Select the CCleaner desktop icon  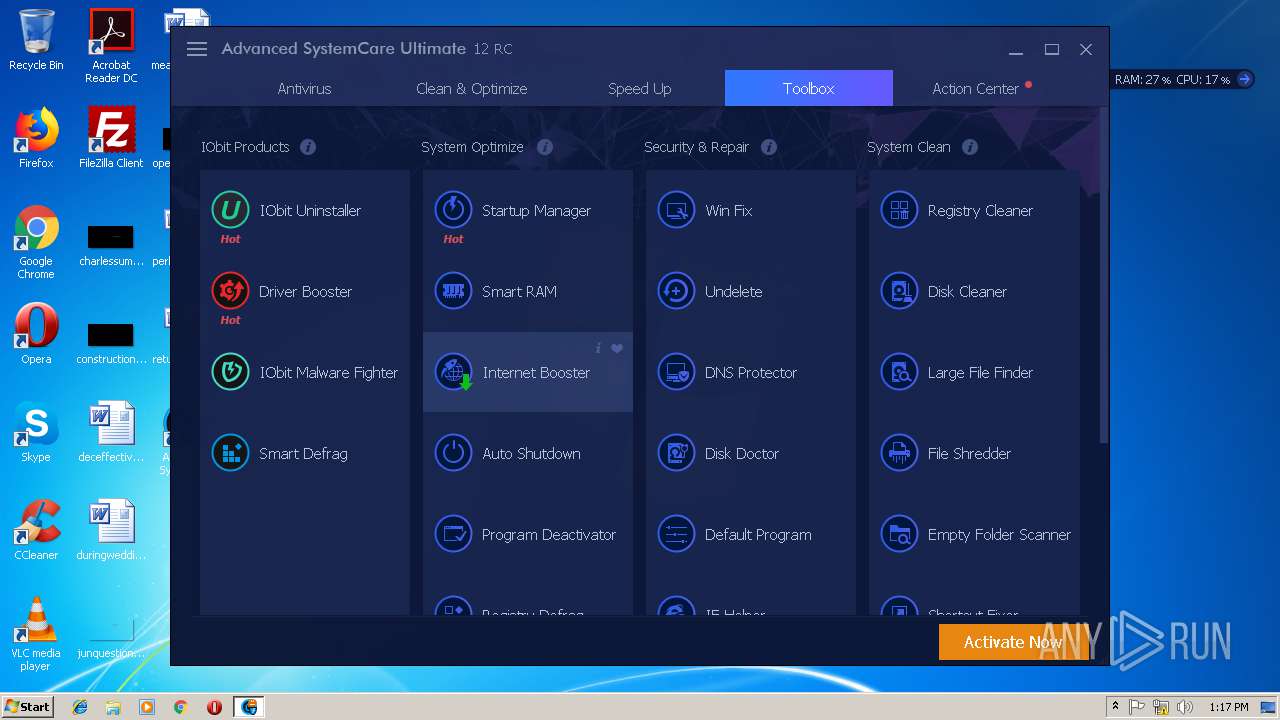pos(36,530)
